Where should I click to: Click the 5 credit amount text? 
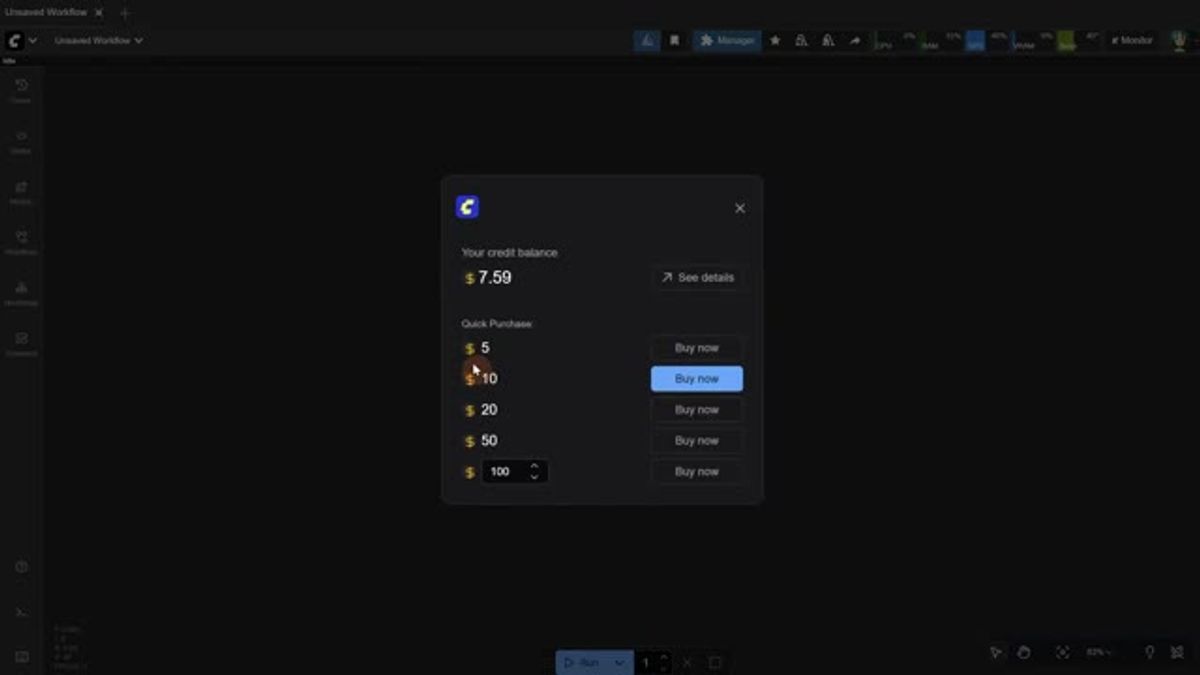coord(485,348)
